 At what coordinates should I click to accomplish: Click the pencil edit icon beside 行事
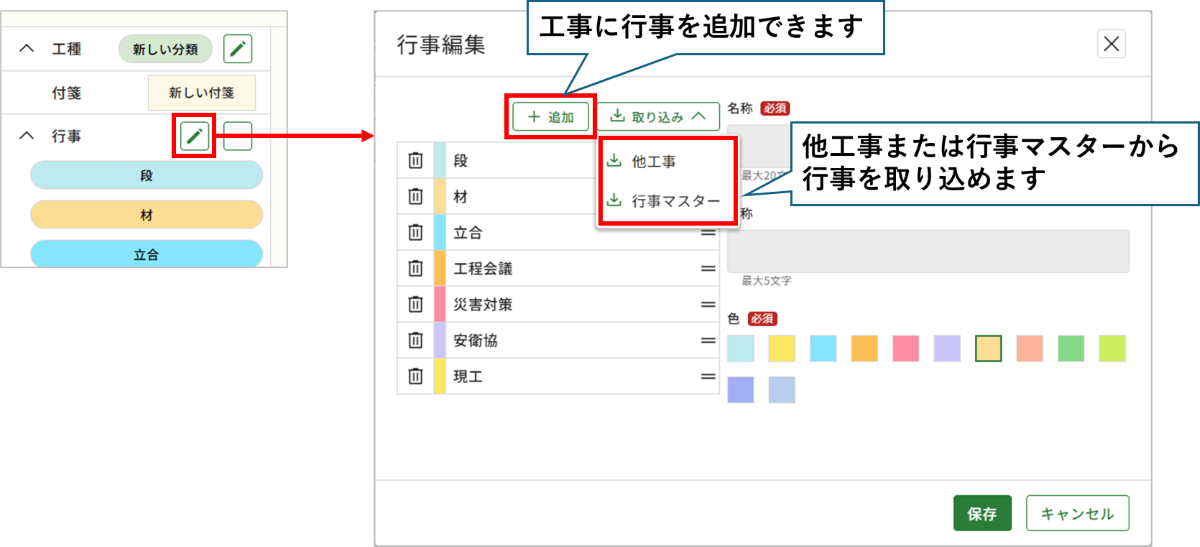(x=196, y=136)
